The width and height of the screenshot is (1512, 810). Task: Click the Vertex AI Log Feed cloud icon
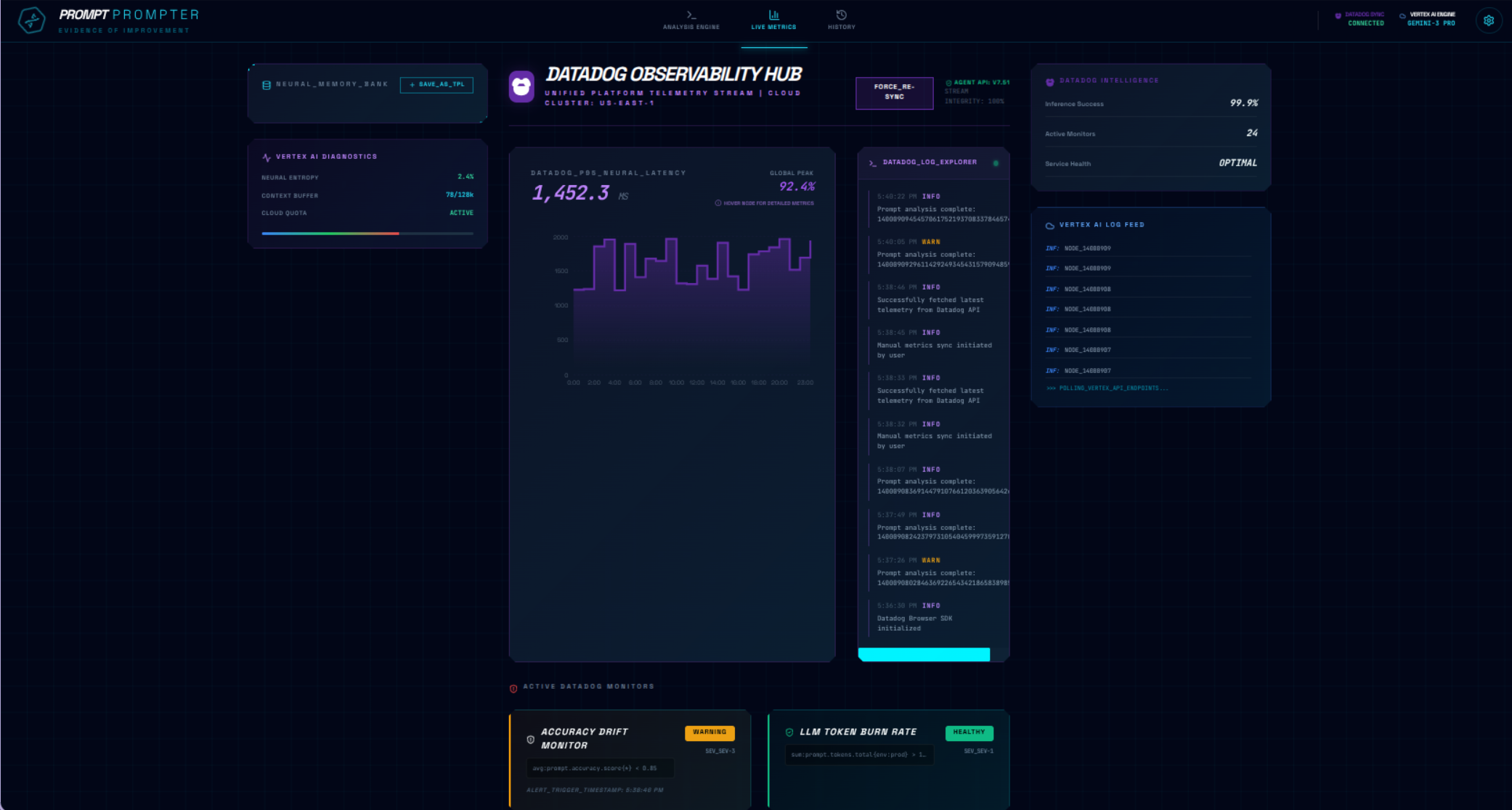1050,226
